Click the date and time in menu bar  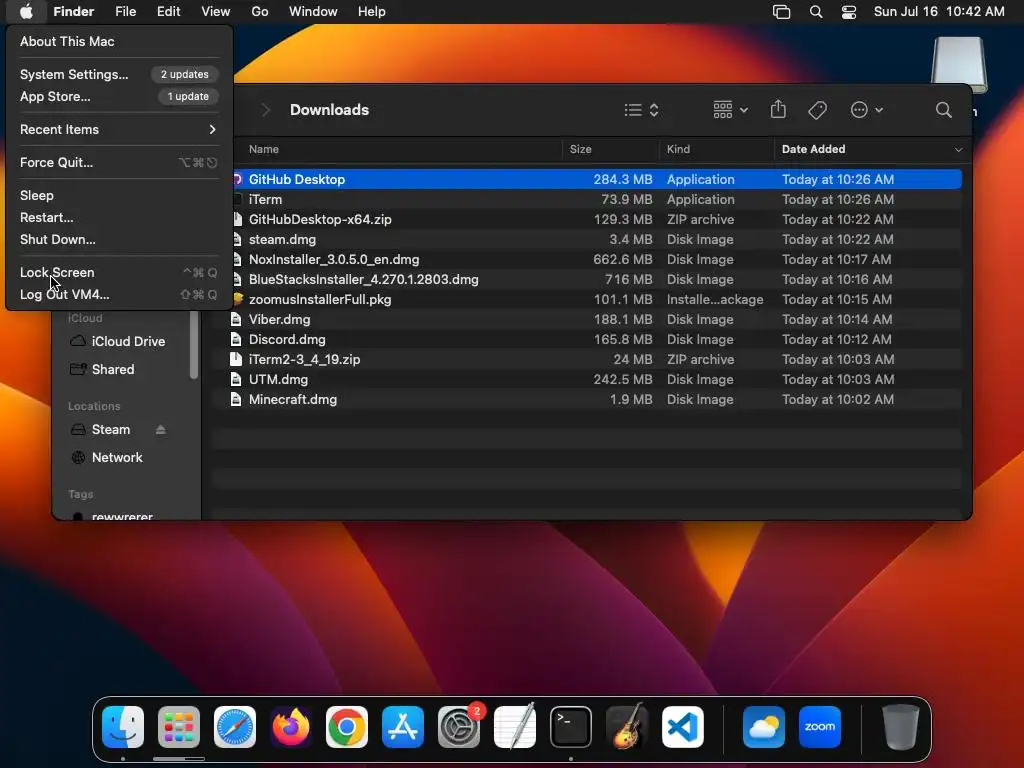click(938, 12)
